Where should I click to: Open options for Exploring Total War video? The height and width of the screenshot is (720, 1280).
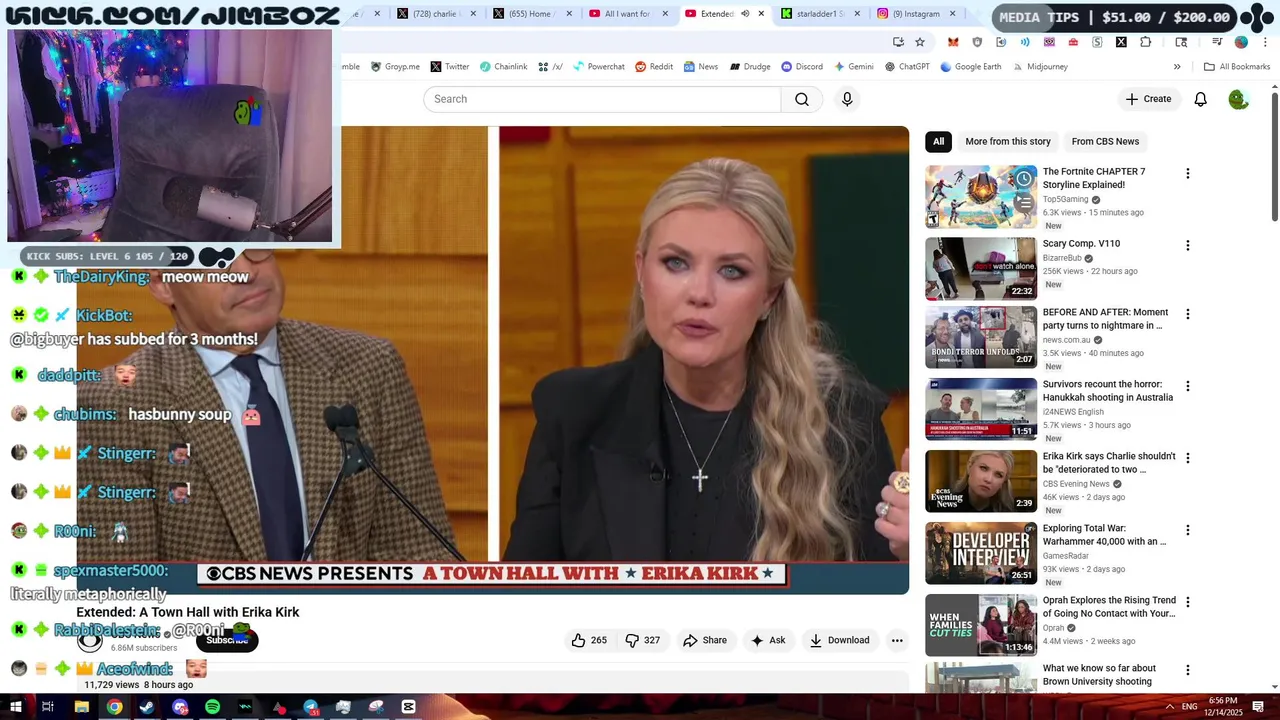pyautogui.click(x=1187, y=530)
